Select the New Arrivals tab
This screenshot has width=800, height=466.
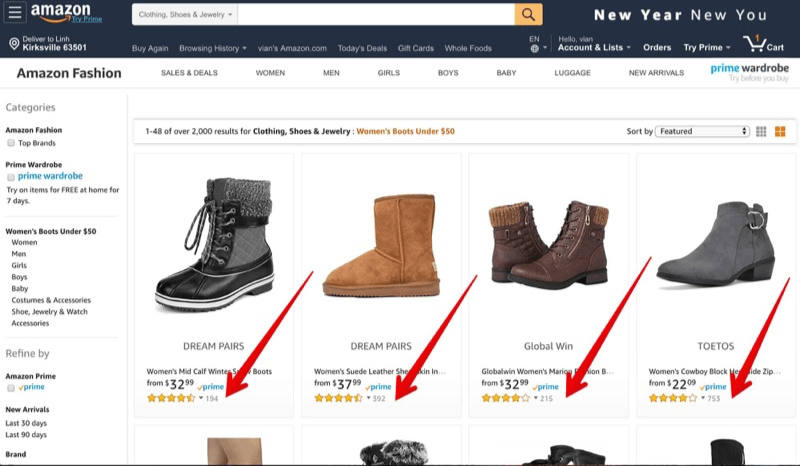pyautogui.click(x=657, y=73)
